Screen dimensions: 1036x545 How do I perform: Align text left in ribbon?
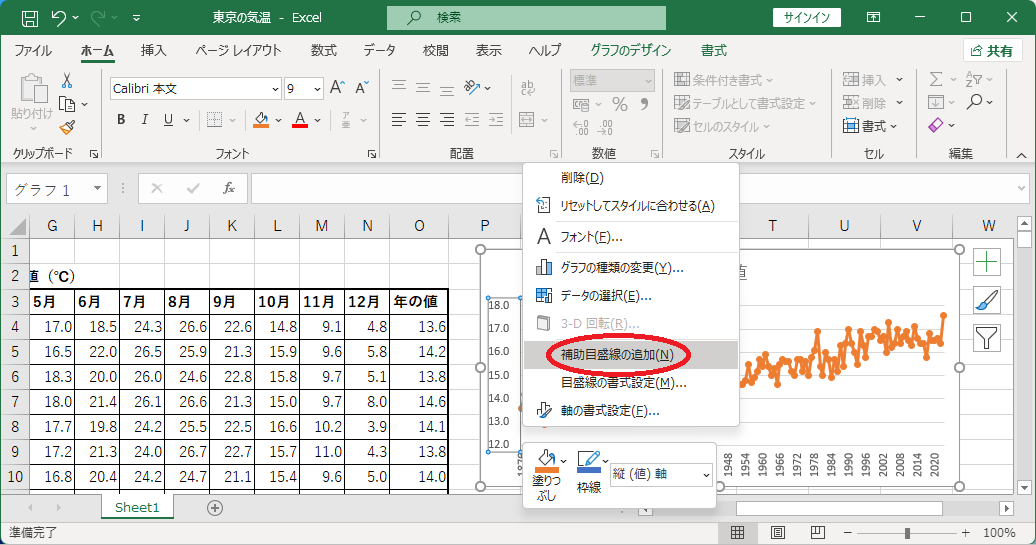(x=398, y=120)
